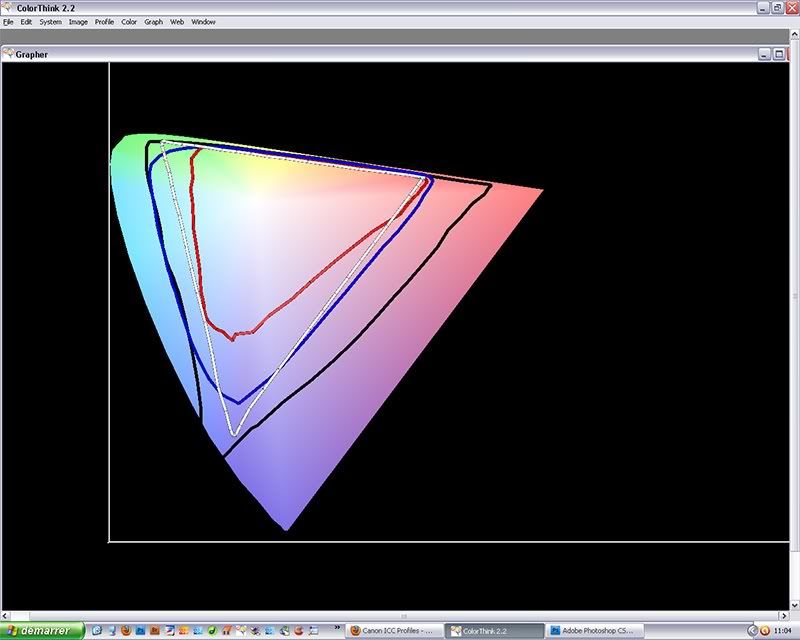Click the horizontal scrollbar left arrow

coord(5,616)
